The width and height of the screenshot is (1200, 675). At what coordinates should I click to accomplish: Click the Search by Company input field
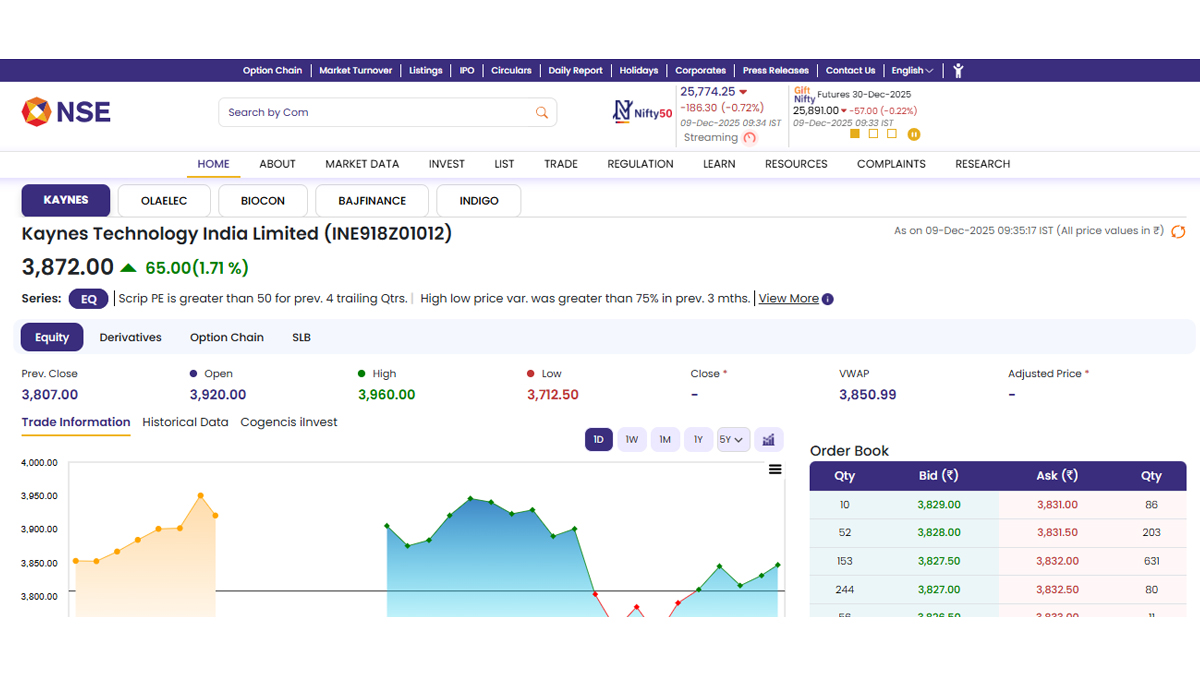pos(375,112)
